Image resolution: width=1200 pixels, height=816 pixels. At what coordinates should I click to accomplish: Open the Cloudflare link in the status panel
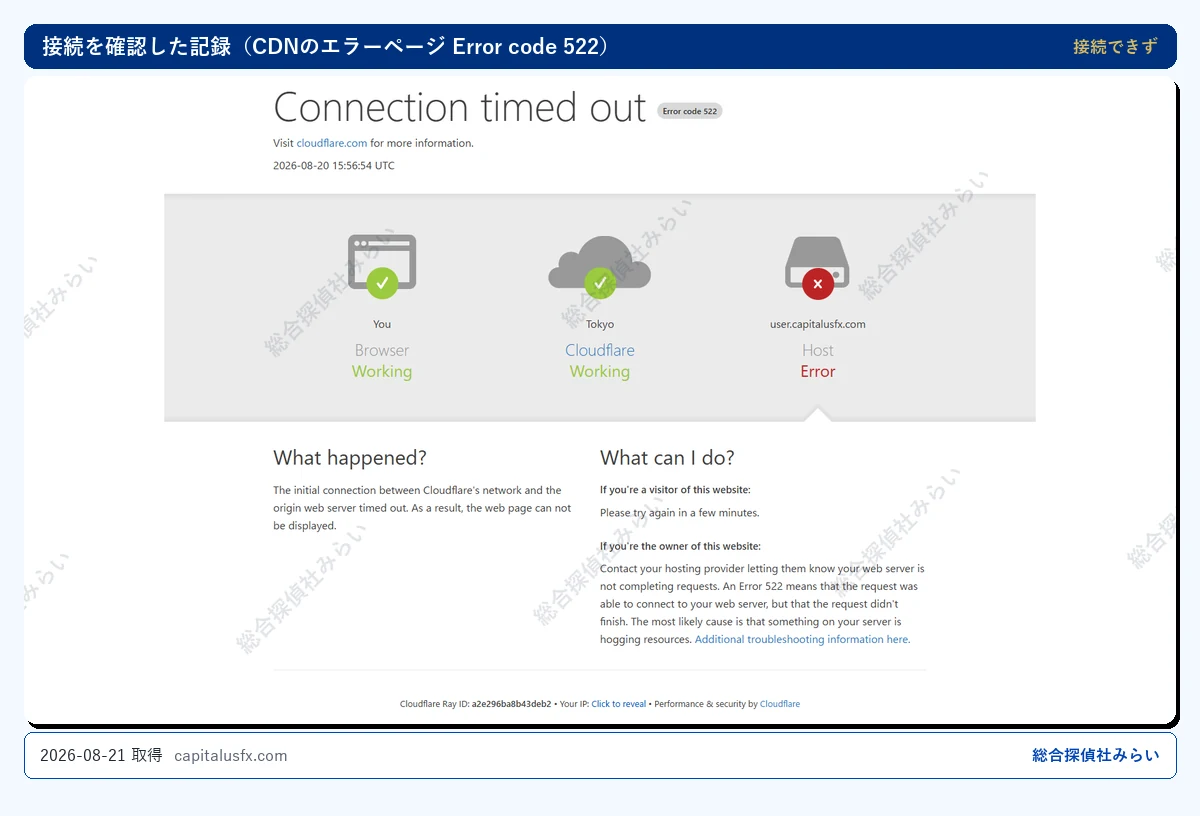[x=600, y=350]
